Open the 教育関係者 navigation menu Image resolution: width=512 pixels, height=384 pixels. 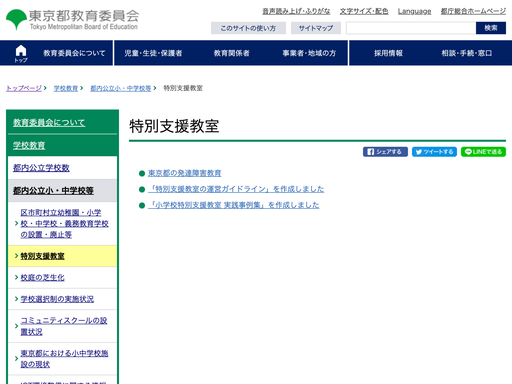tap(232, 53)
